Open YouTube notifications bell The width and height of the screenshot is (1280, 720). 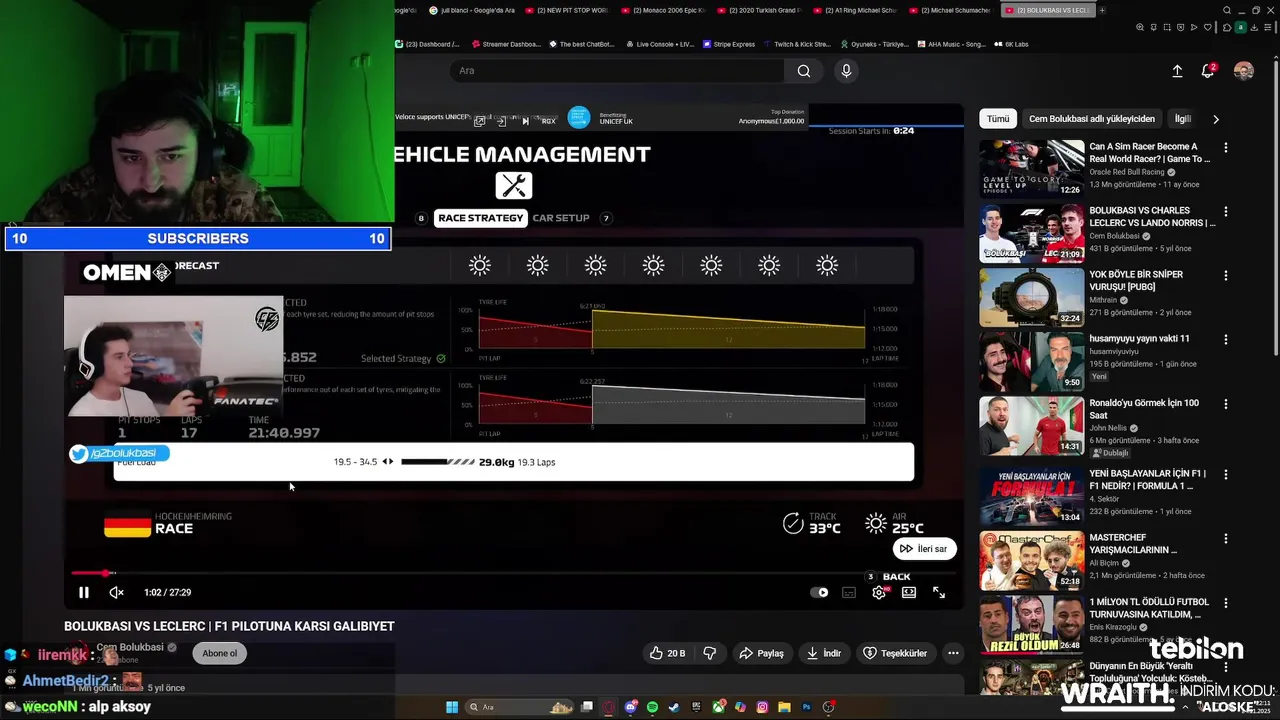click(x=1208, y=71)
